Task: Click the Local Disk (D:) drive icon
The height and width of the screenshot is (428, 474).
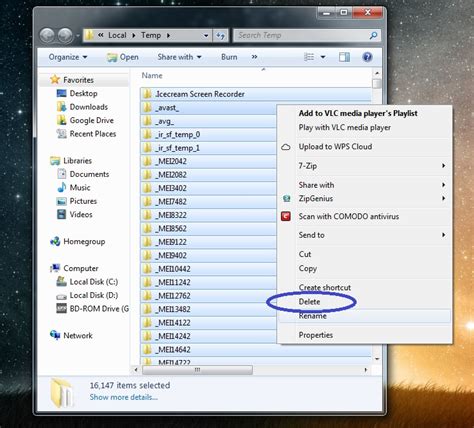Action: tap(62, 296)
